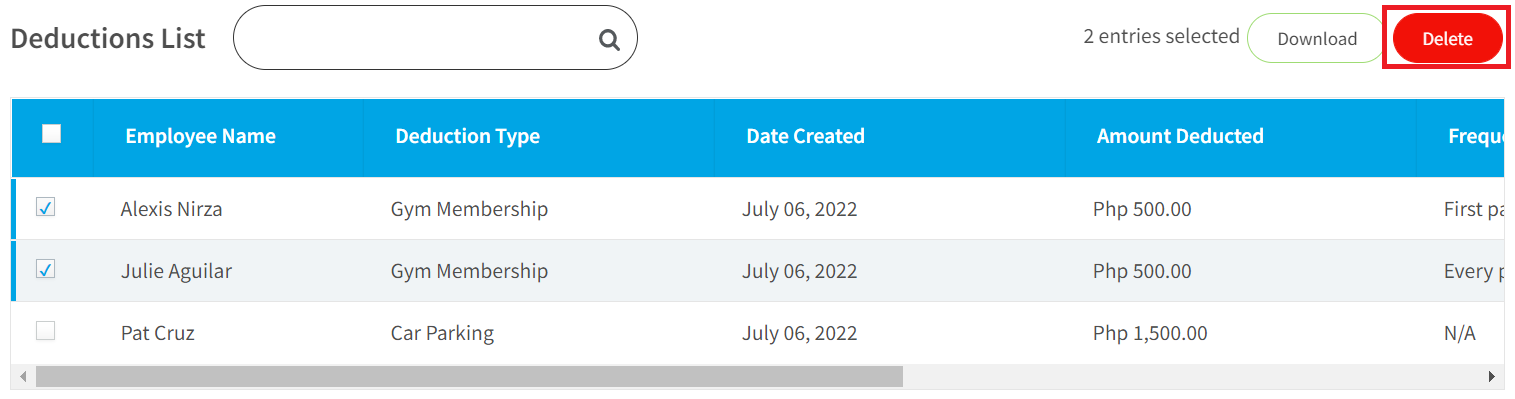Click the partially visible Frequency column header
Viewport: 1515px width, 399px height.
coord(1476,136)
